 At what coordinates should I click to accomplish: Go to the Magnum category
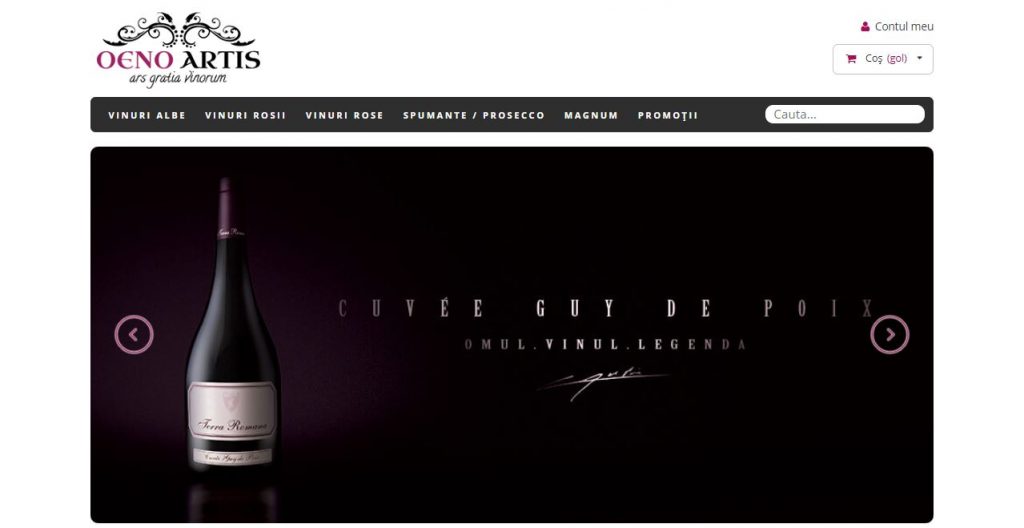(x=591, y=115)
